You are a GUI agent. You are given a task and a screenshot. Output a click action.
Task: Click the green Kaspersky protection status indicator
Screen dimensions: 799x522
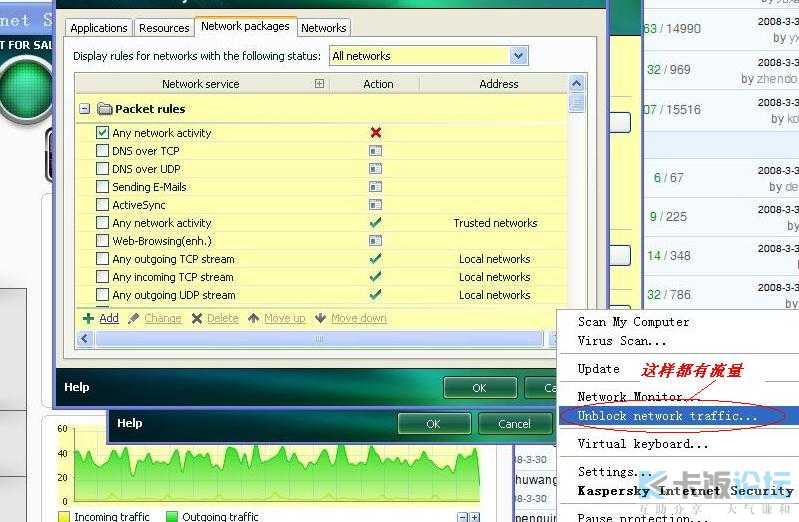pyautogui.click(x=25, y=88)
